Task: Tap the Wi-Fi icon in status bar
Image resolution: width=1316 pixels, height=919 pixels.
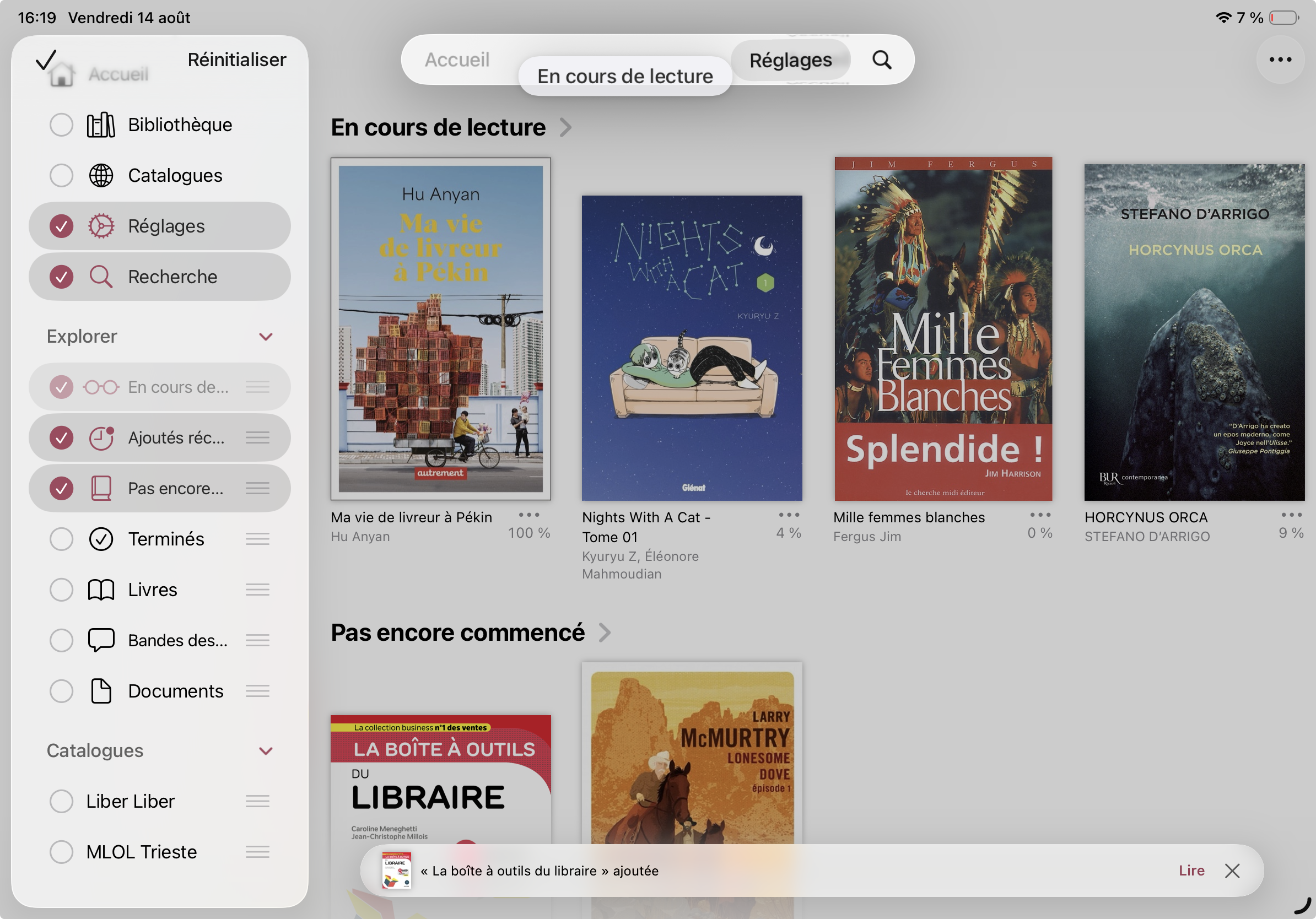Action: coord(1223,18)
